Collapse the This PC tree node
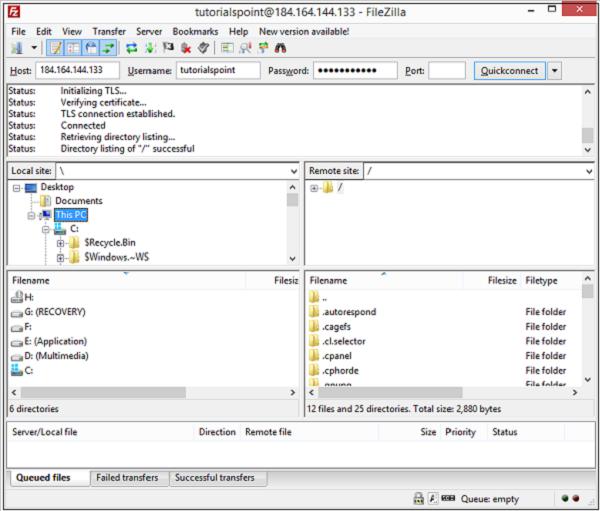Screen dimensions: 600x511 coord(31,216)
